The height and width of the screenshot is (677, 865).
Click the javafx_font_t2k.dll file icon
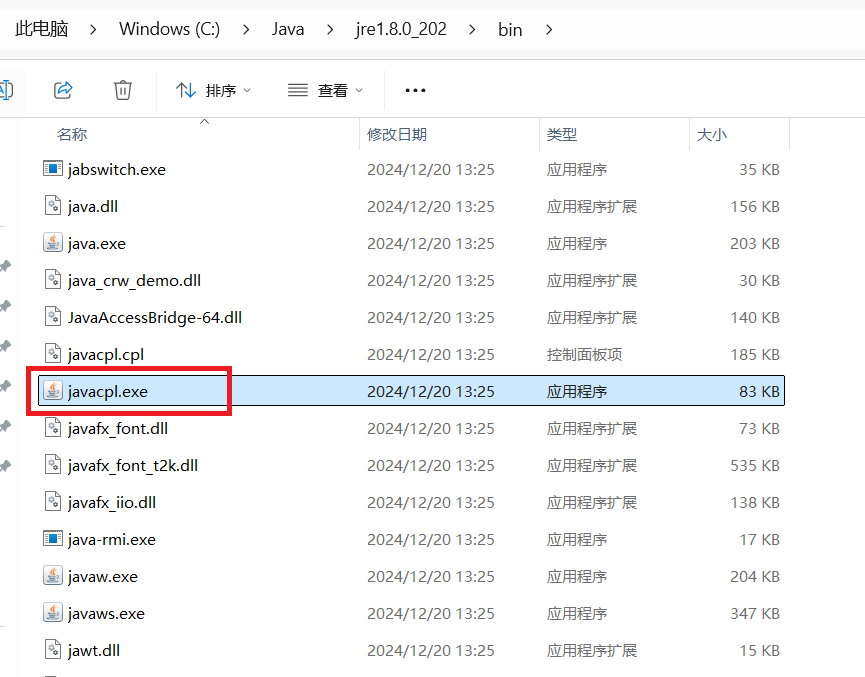click(x=52, y=465)
